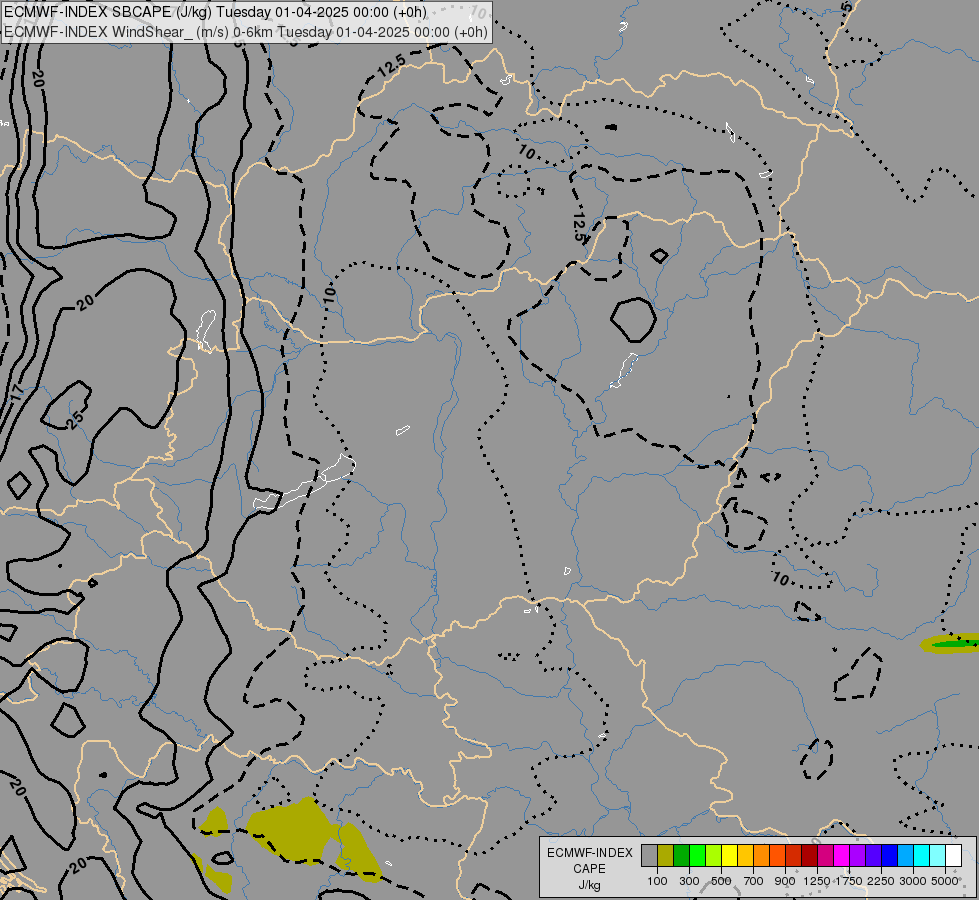Select the pure blue legend swatch

pos(890,855)
